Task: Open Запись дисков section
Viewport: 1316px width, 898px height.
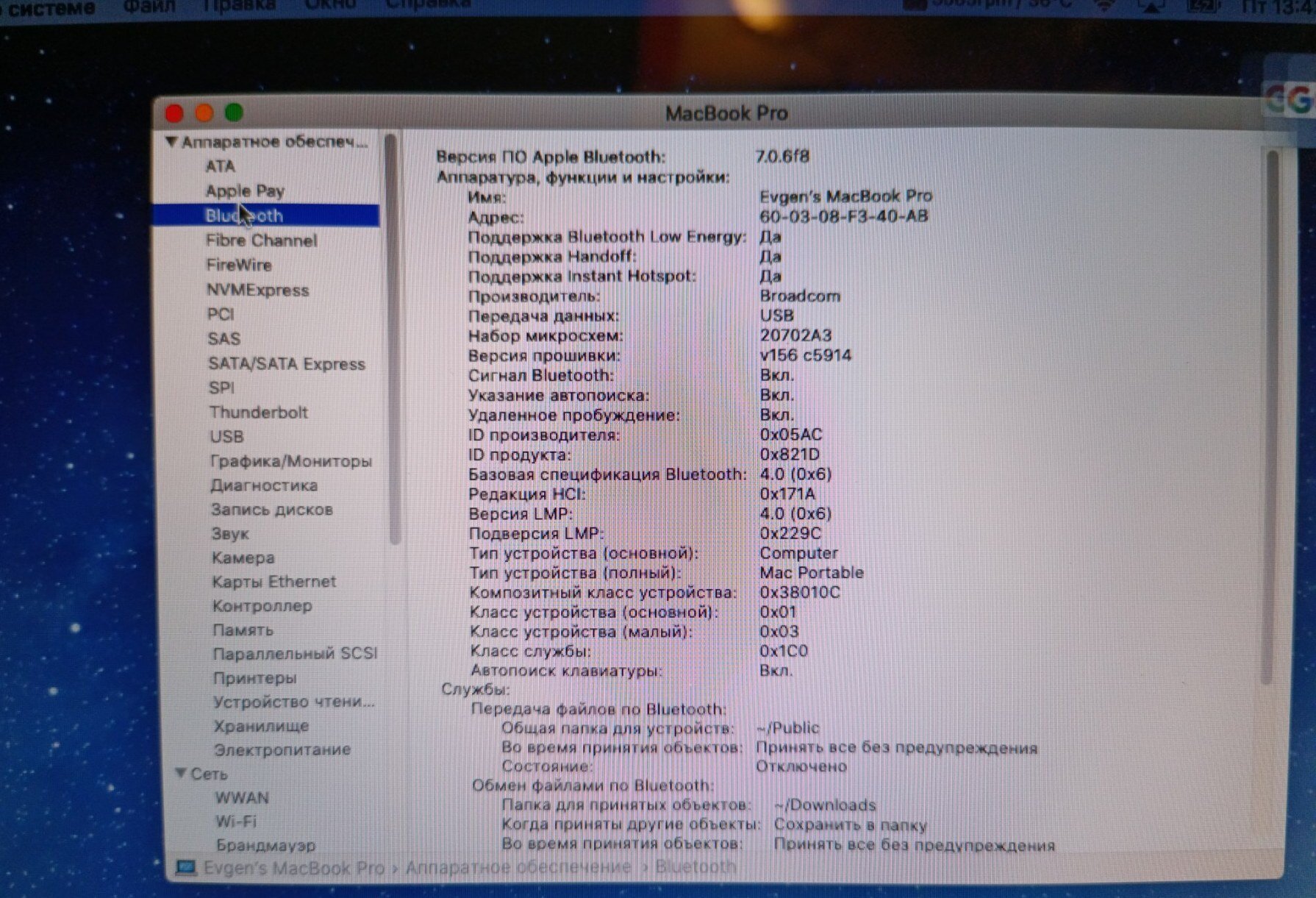Action: point(271,509)
